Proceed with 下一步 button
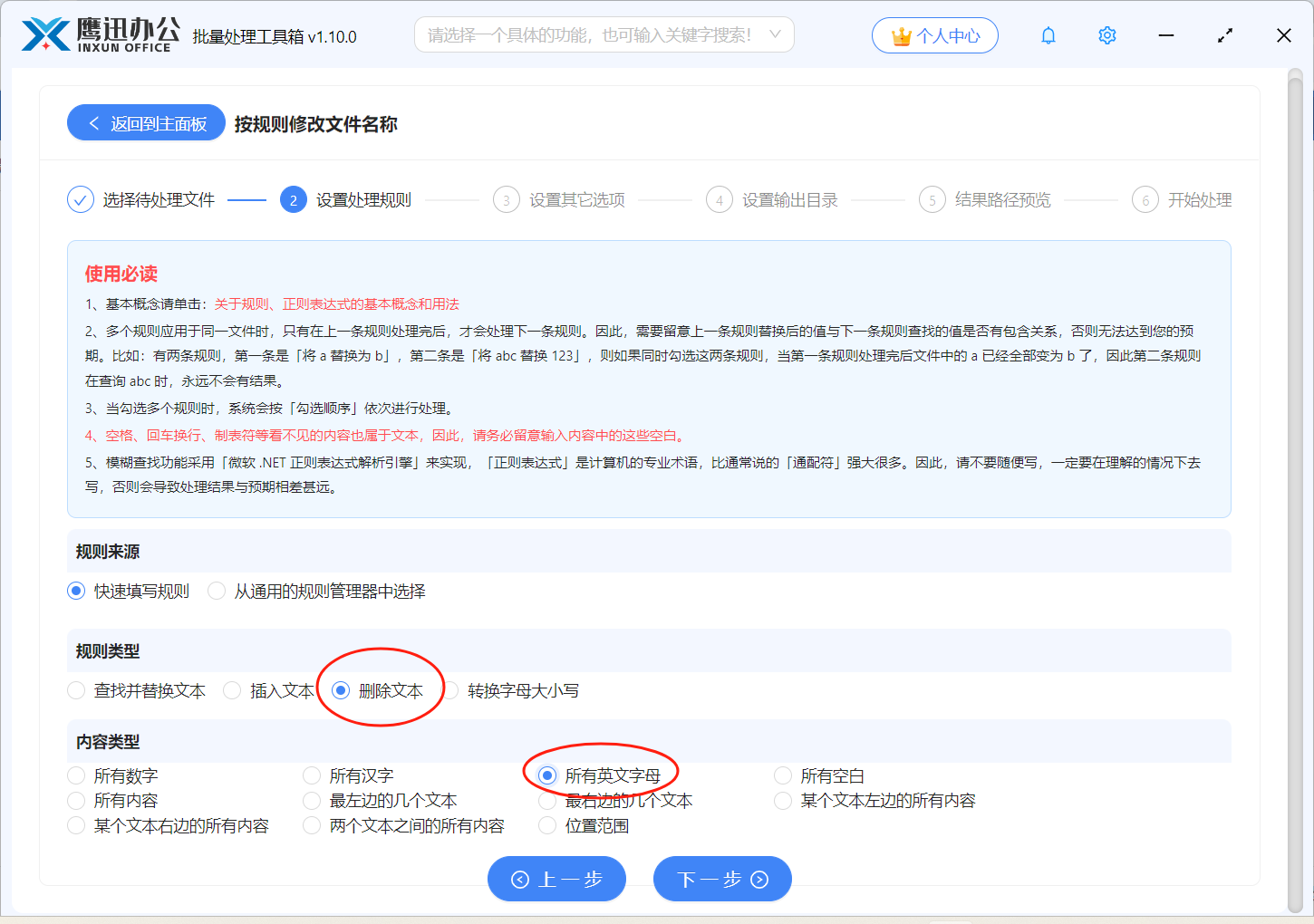 722,879
